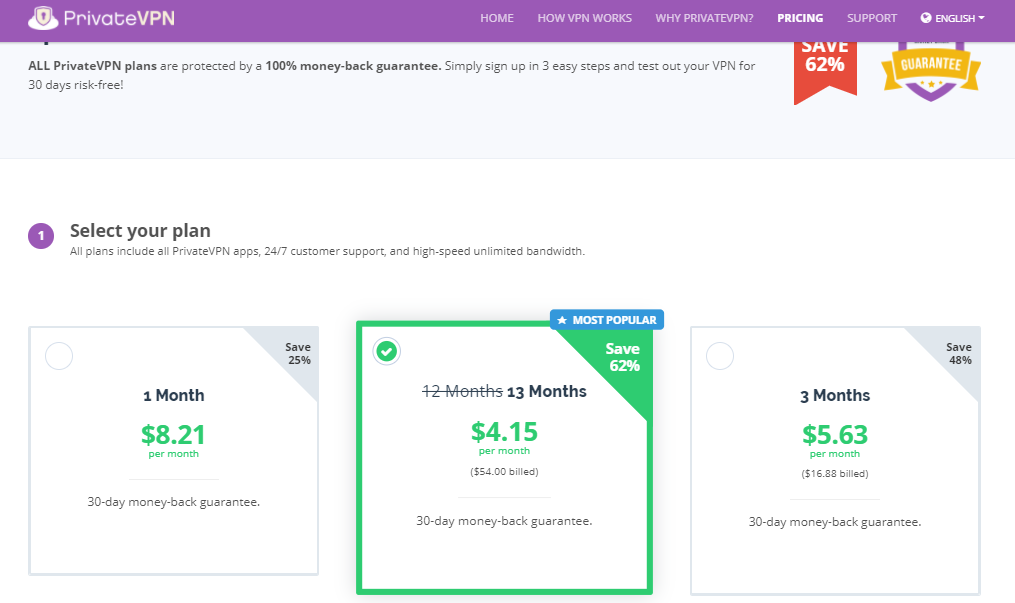Screen dimensions: 1015x603
Task: Open the English language dropdown
Action: click(x=953, y=18)
